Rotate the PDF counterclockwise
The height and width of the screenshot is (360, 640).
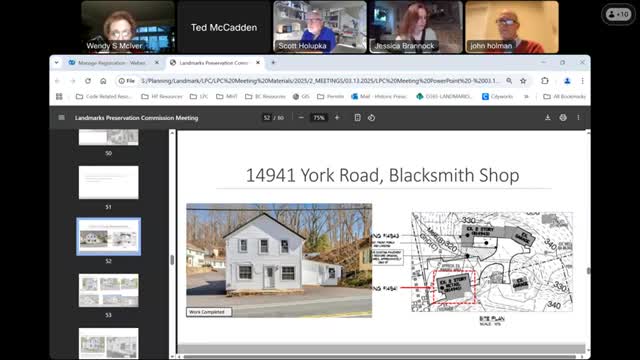click(x=371, y=118)
